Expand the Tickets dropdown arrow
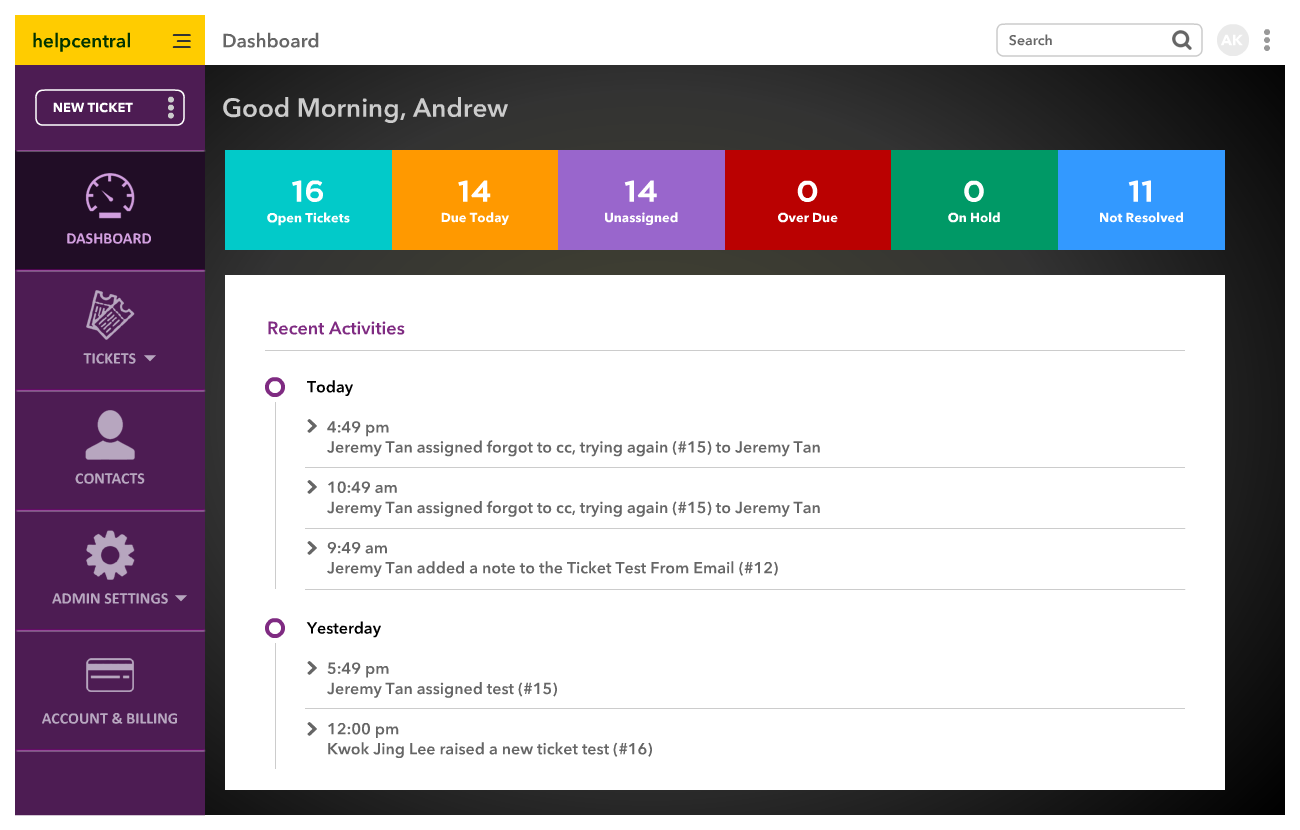The image size is (1300, 830). click(x=150, y=358)
